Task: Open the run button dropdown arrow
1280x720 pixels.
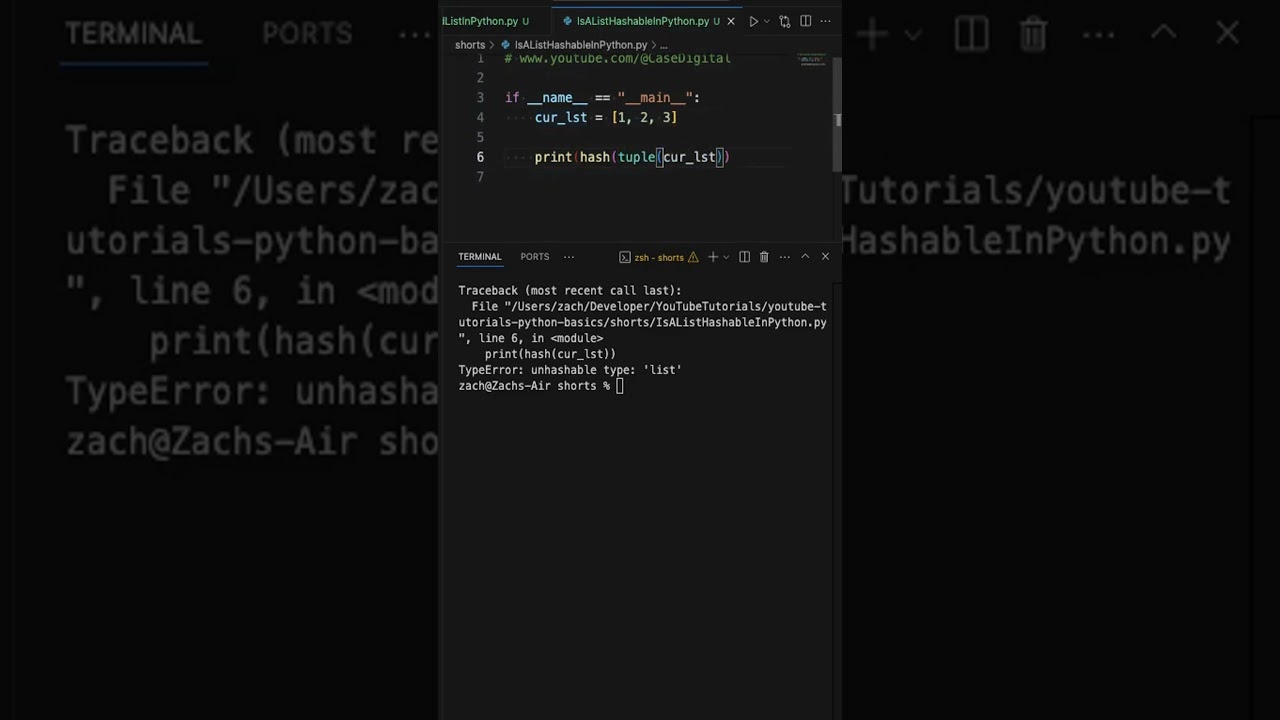Action: (767, 21)
